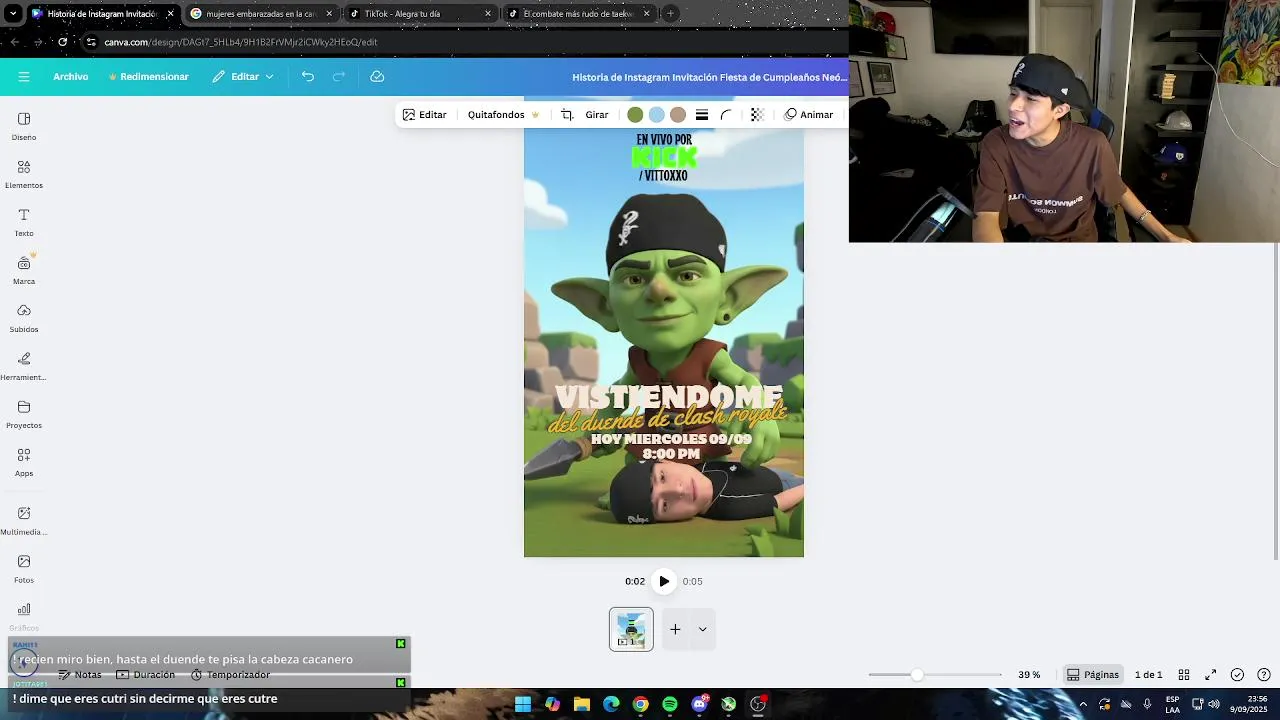The height and width of the screenshot is (720, 1280).
Task: Open the Elementos panel
Action: pyautogui.click(x=24, y=174)
